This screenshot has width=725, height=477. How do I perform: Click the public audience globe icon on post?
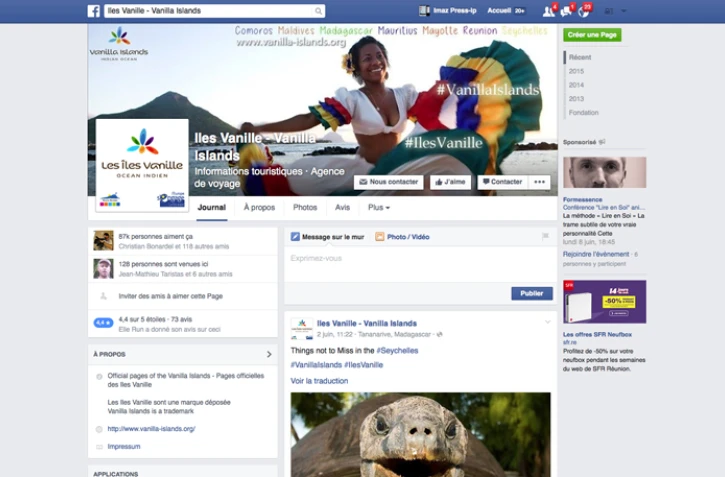click(x=439, y=334)
